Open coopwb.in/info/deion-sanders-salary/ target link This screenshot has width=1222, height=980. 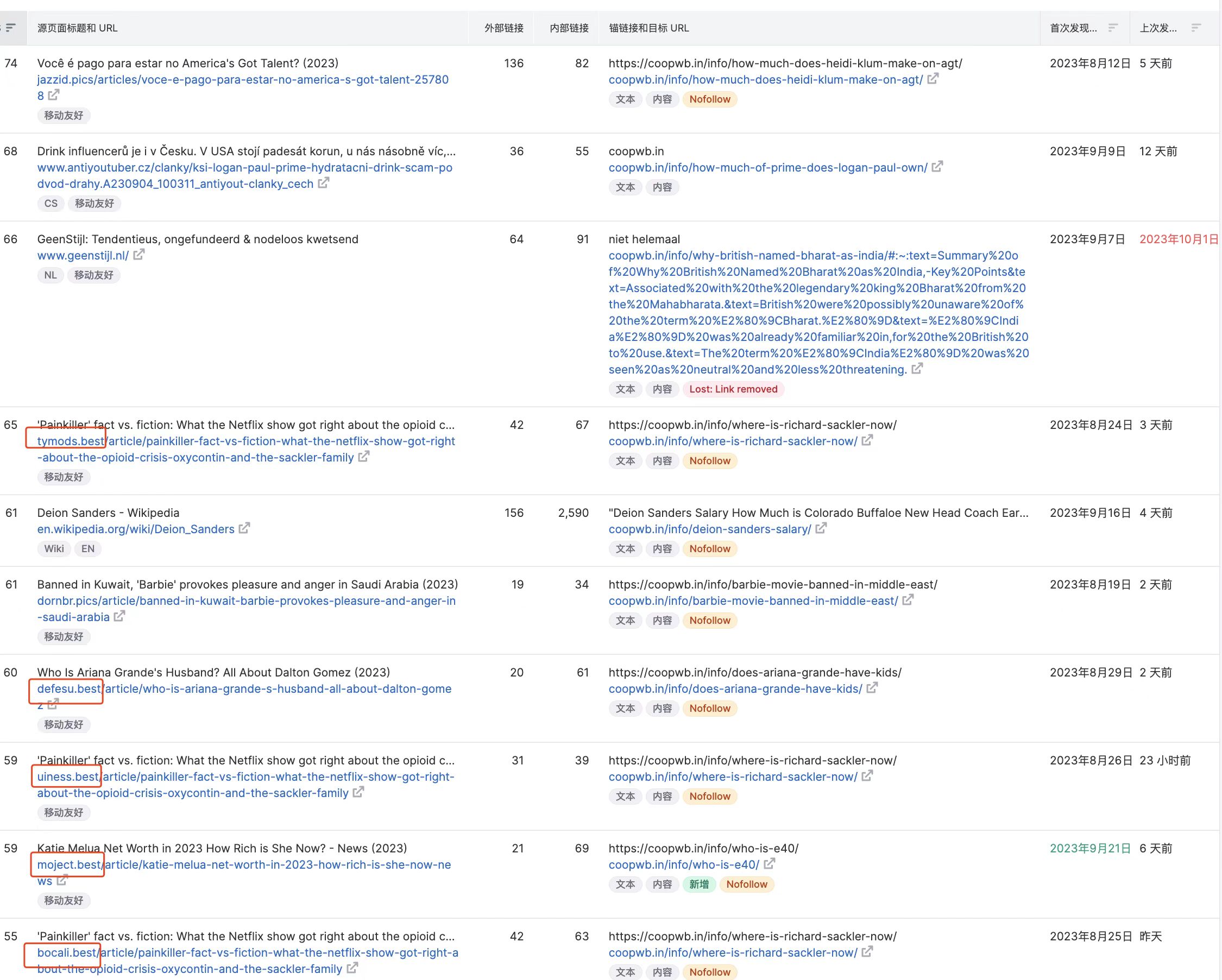(710, 529)
